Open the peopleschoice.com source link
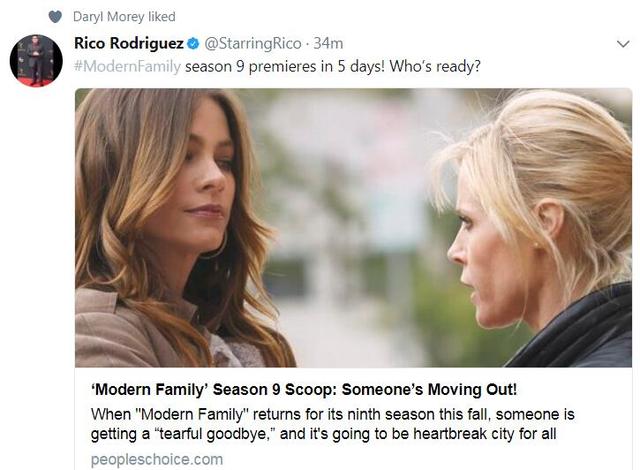Image resolution: width=640 pixels, height=470 pixels. tap(157, 459)
